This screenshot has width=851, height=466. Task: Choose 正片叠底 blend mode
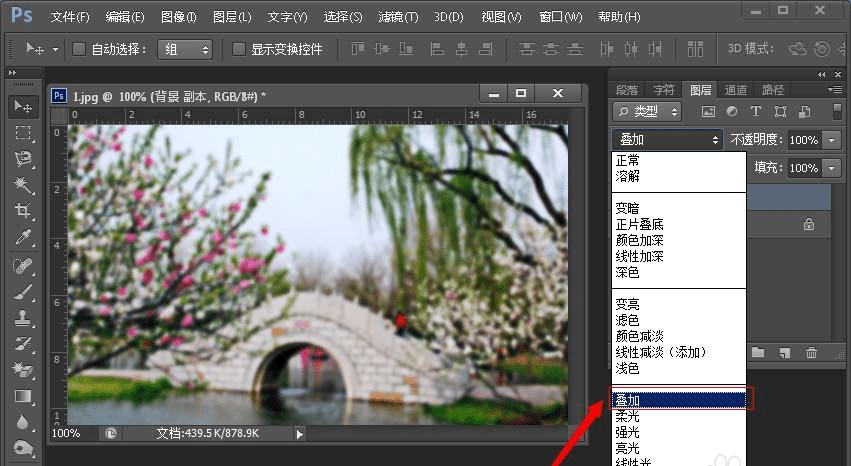click(x=639, y=224)
